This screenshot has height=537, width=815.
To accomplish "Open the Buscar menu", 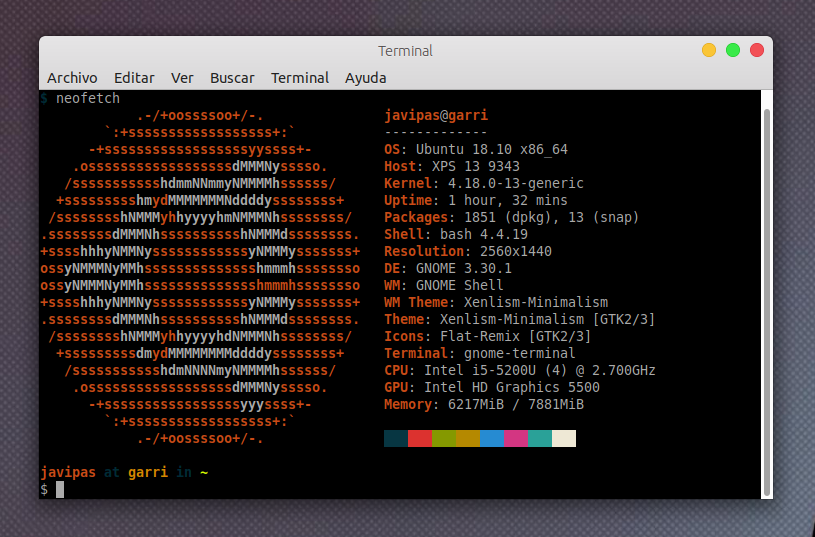I will pos(232,78).
